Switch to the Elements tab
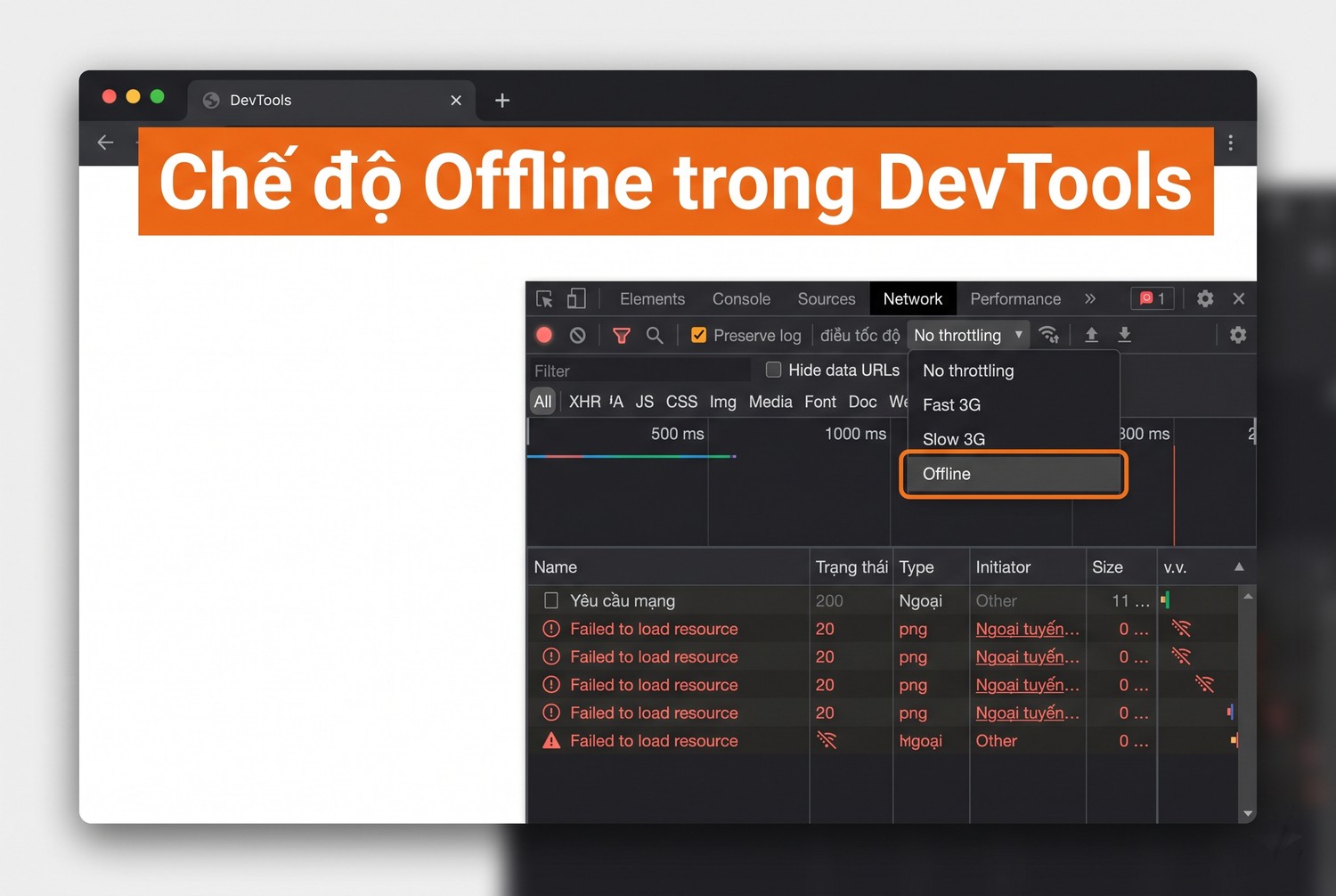Image resolution: width=1336 pixels, height=896 pixels. (652, 299)
